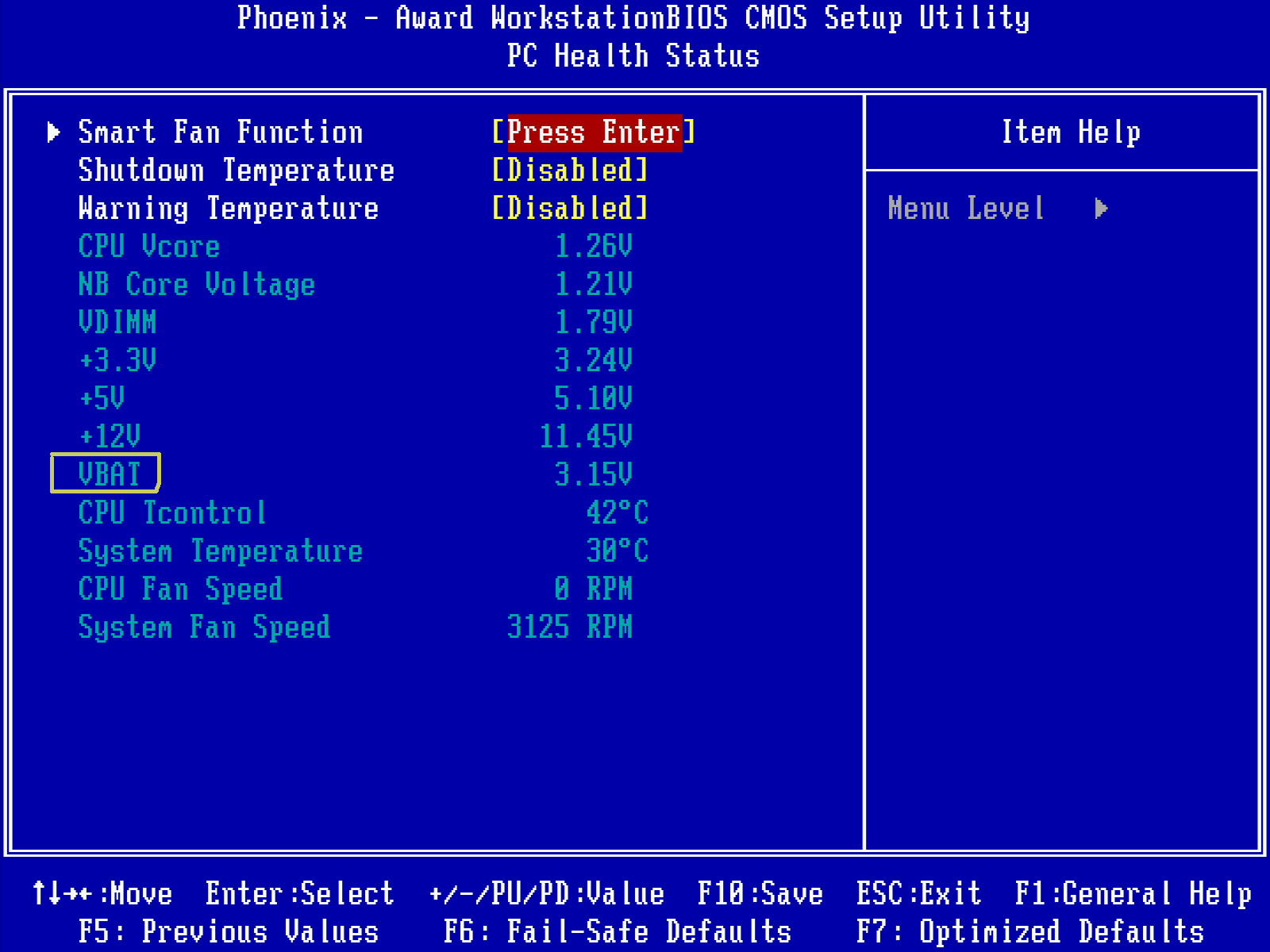Click the F5: Previous Values hint
This screenshot has height=952, width=1270.
click(229, 931)
